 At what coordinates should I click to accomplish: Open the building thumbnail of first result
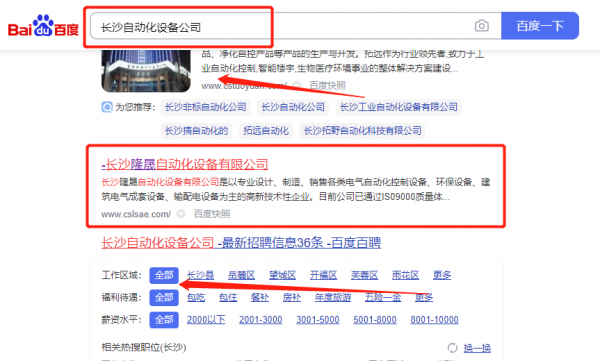click(x=146, y=71)
